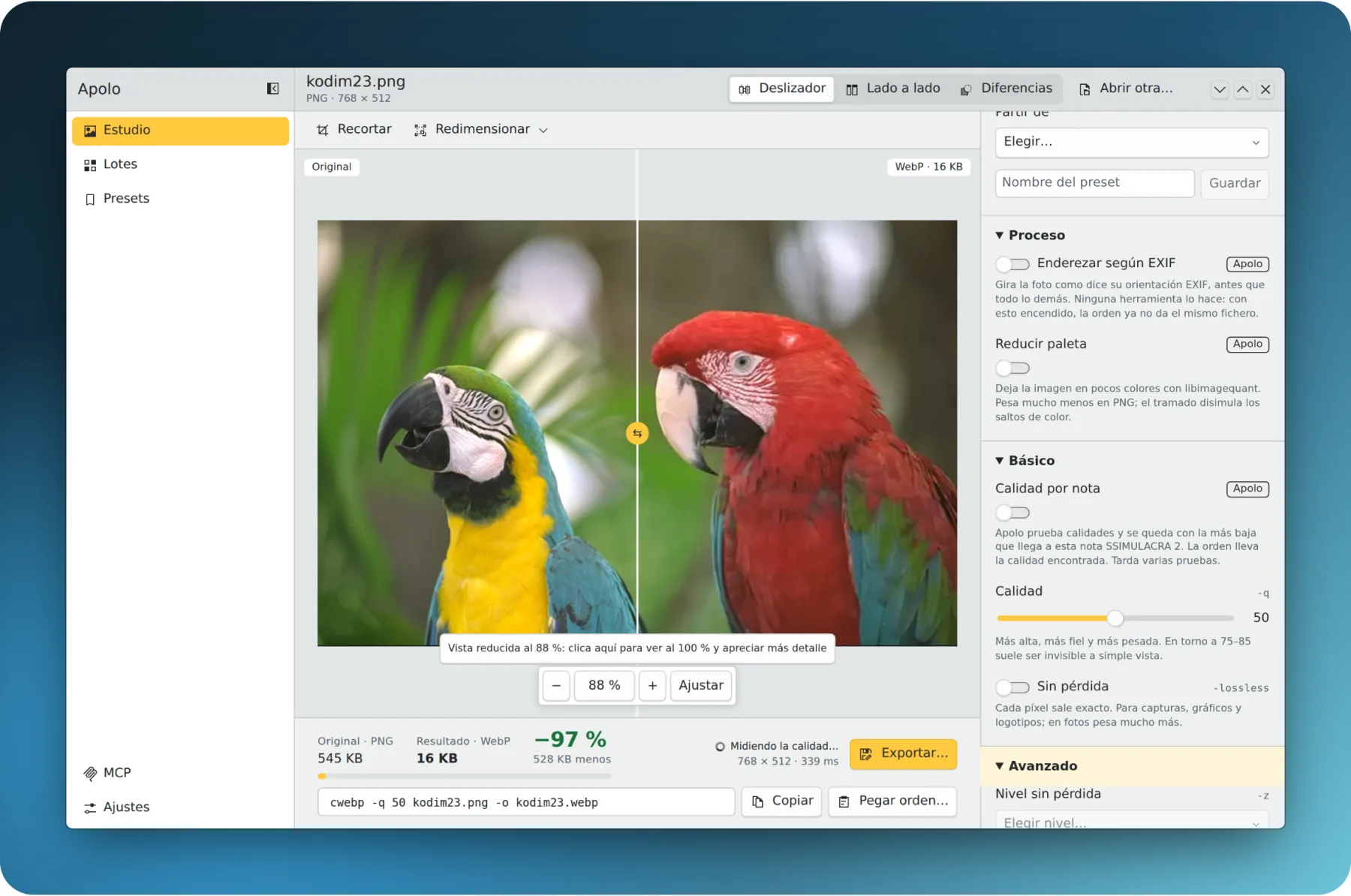Image resolution: width=1351 pixels, height=896 pixels.
Task: Toggle the Sin pérdida switch
Action: tap(1012, 687)
